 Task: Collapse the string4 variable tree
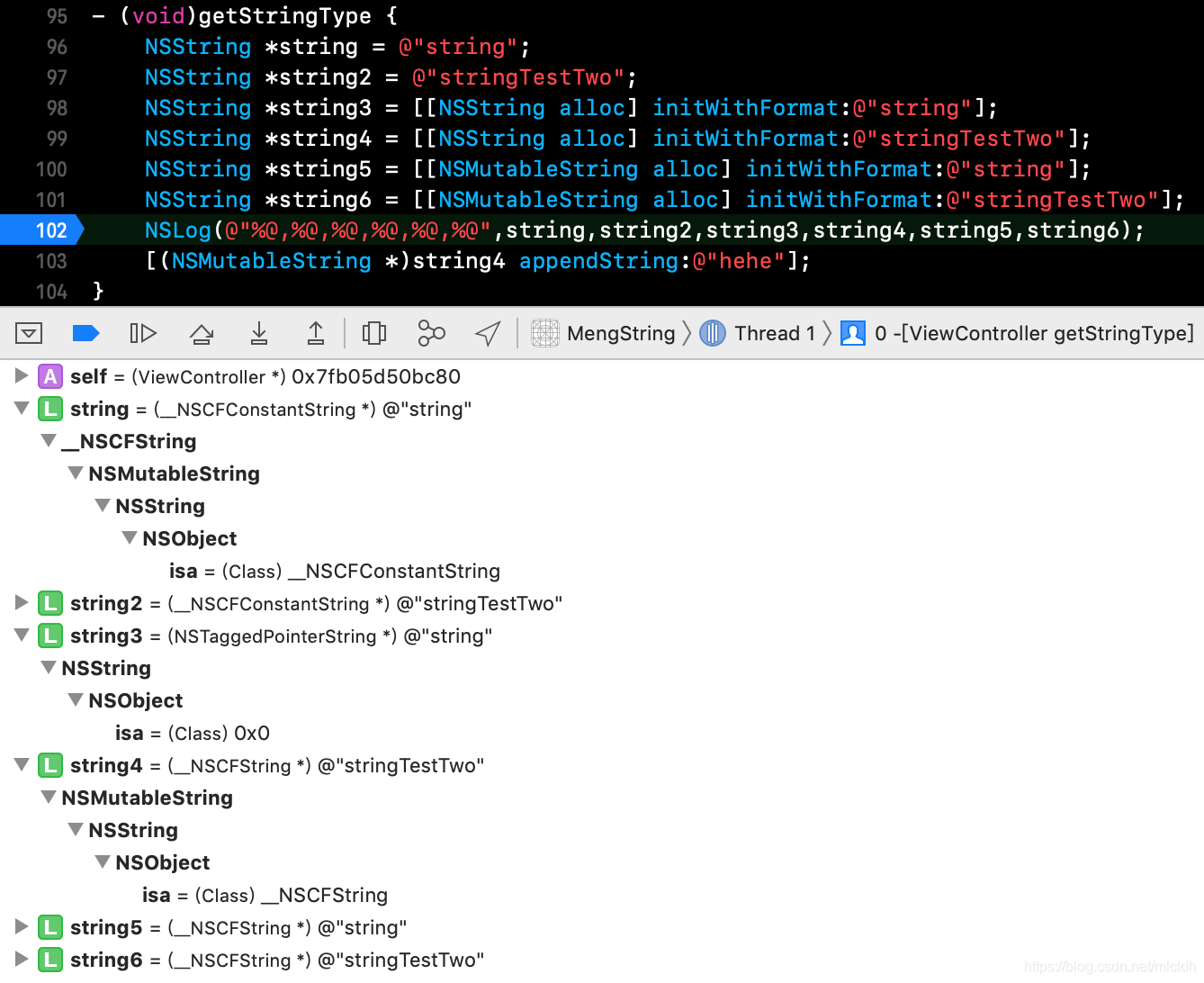click(x=22, y=764)
